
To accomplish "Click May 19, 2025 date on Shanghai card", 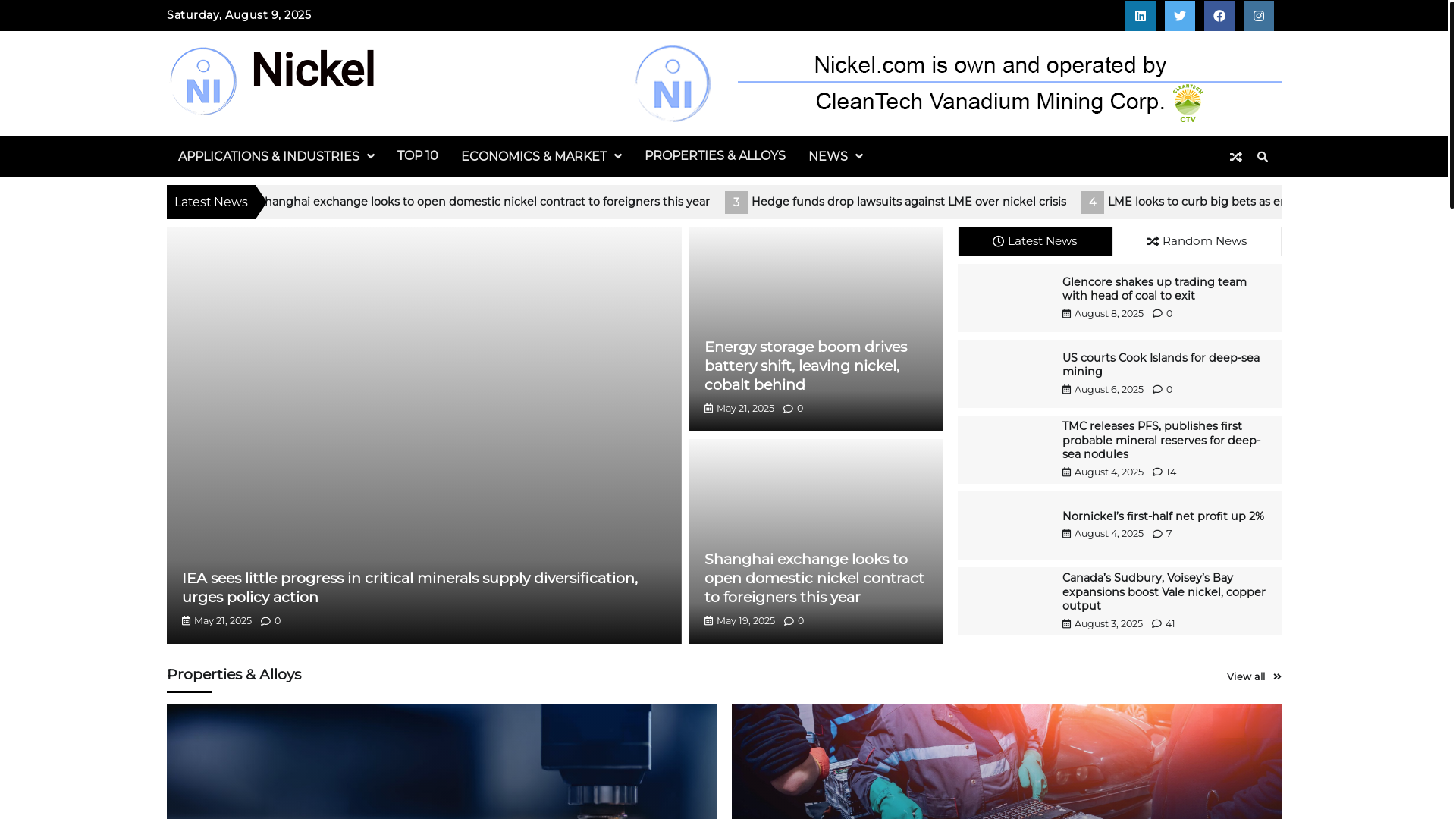I will tap(745, 621).
